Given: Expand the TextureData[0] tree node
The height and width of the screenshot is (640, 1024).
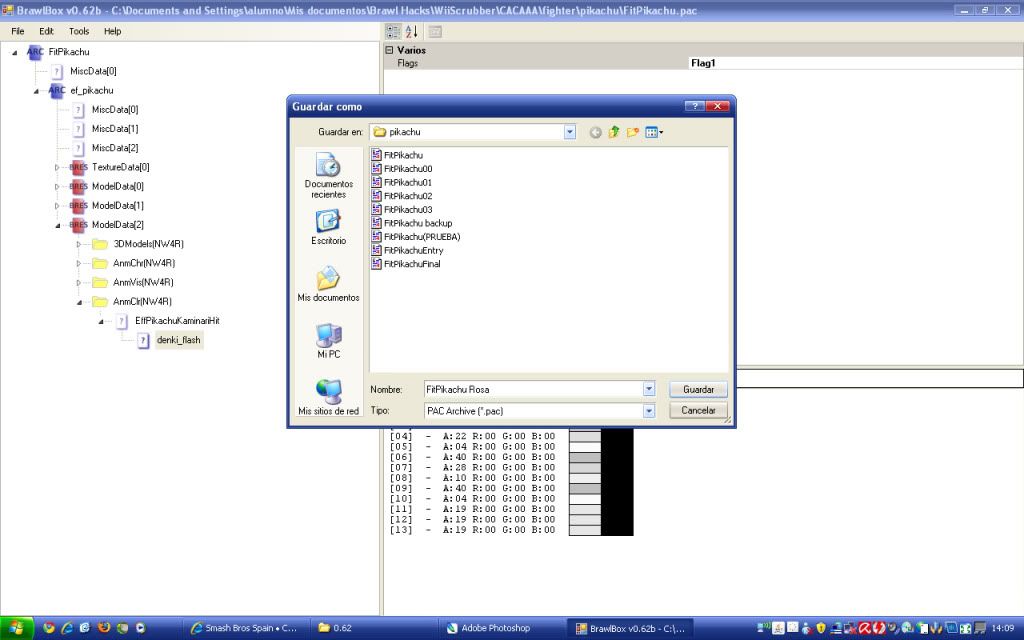Looking at the screenshot, I should point(57,167).
